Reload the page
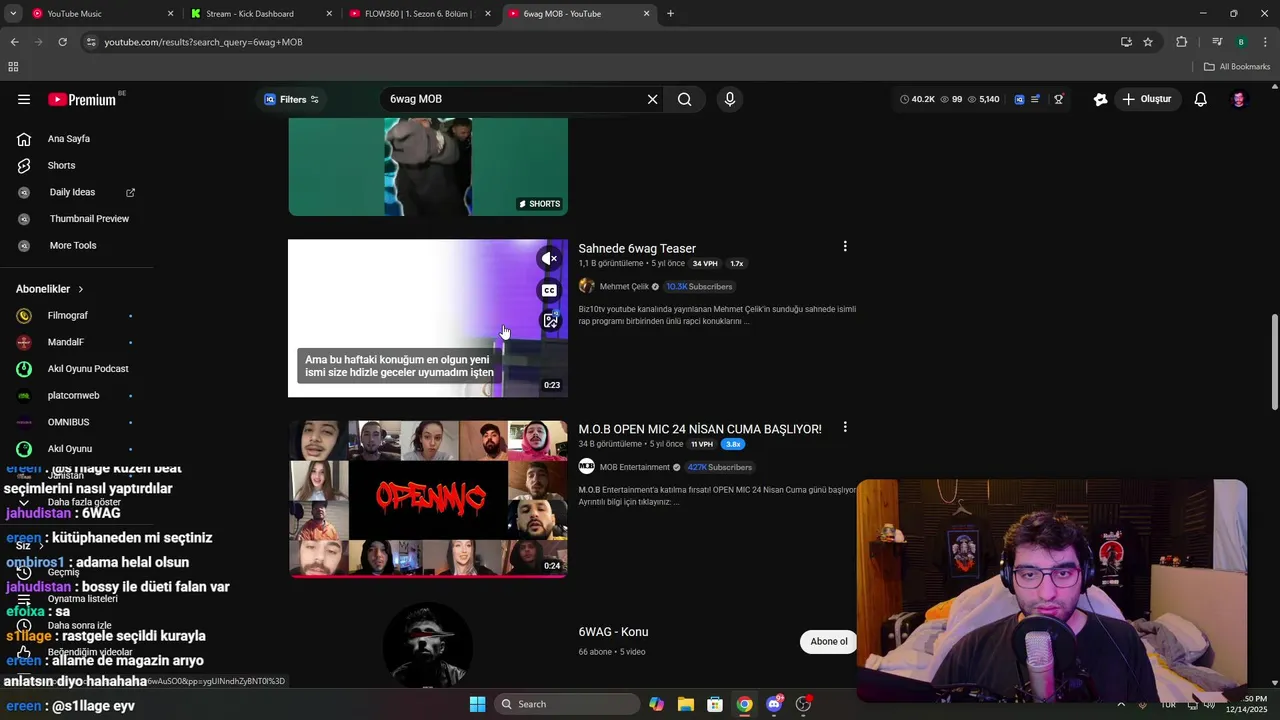This screenshot has width=1280, height=720. click(62, 42)
